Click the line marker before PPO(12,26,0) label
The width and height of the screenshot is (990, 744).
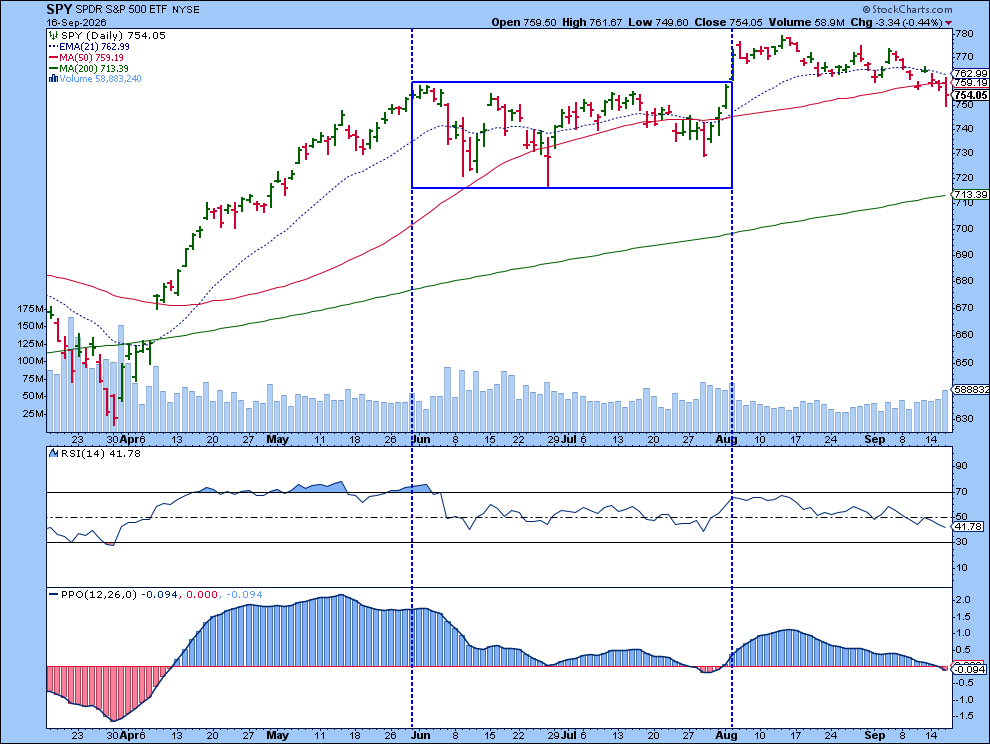point(53,594)
